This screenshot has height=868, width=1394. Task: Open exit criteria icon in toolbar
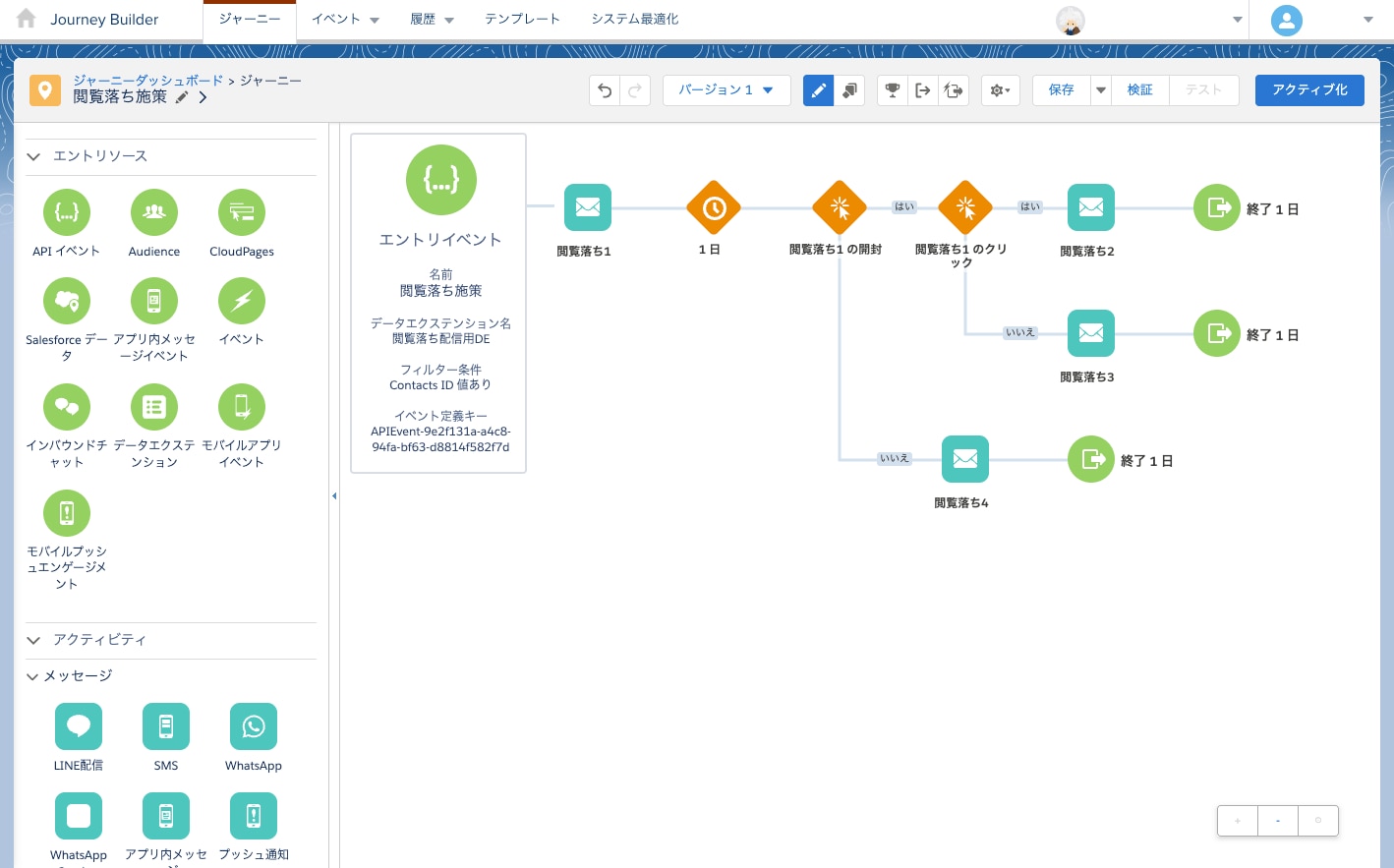922,90
